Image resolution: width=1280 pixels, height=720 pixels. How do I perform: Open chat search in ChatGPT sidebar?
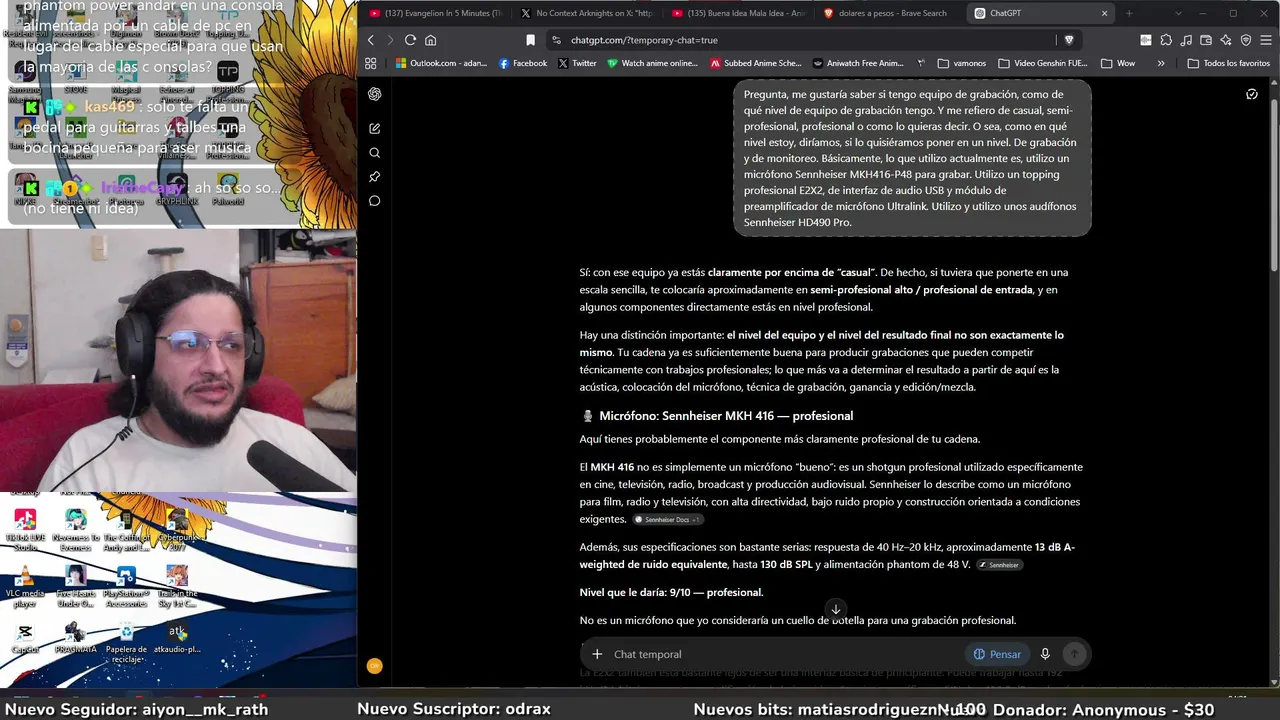coord(375,153)
